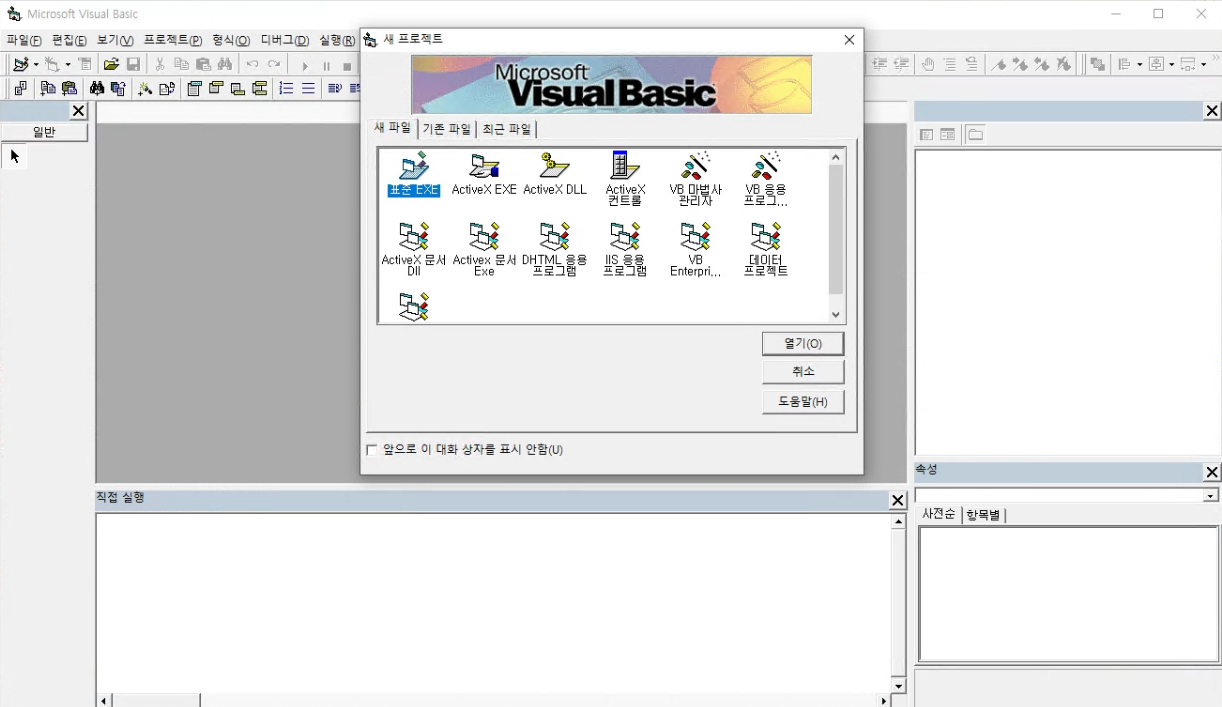Click the Clear All Bookmarks crossed flag icon
1222x707 pixels.
pos(1064,64)
